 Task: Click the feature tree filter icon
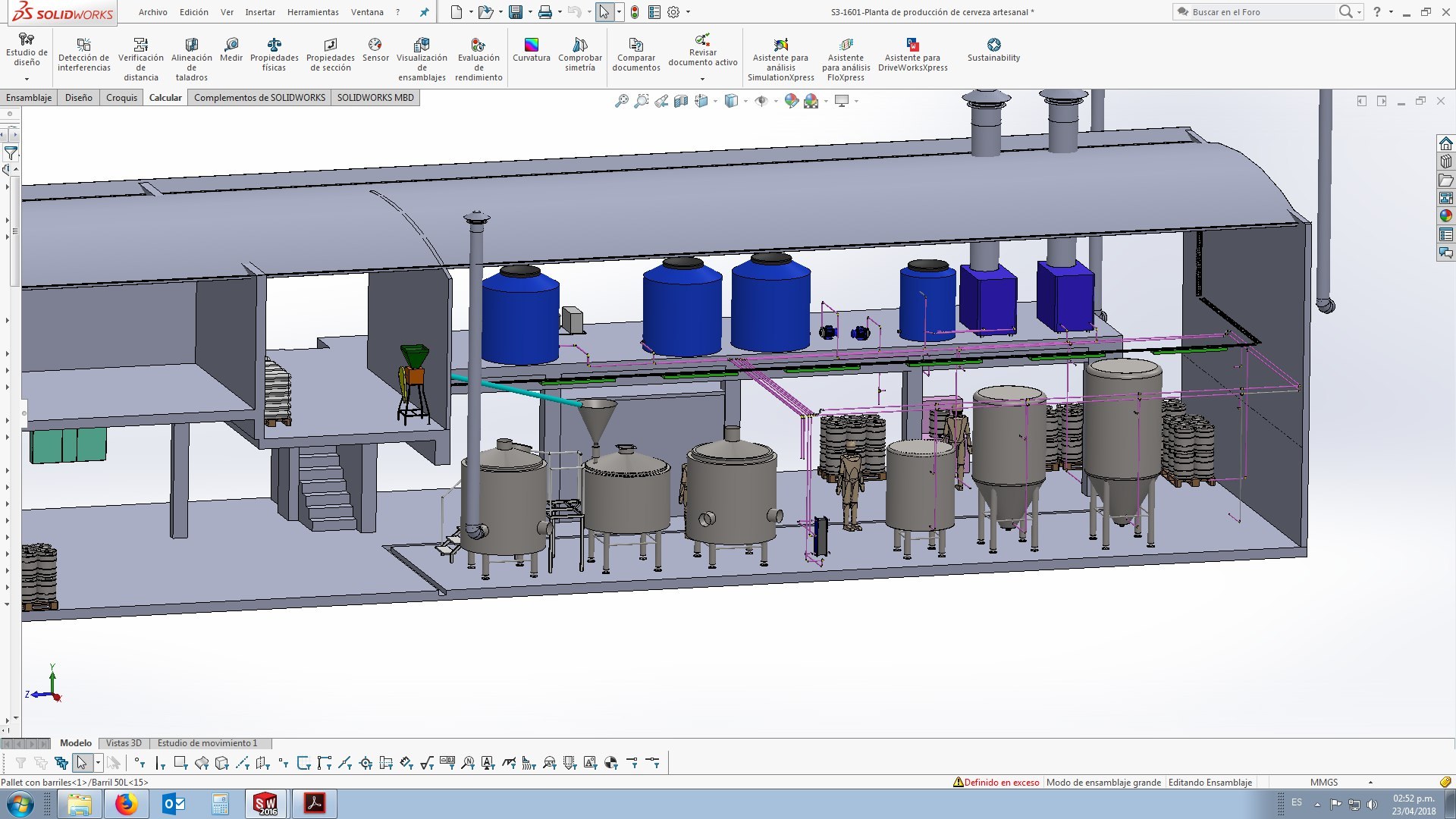click(11, 153)
